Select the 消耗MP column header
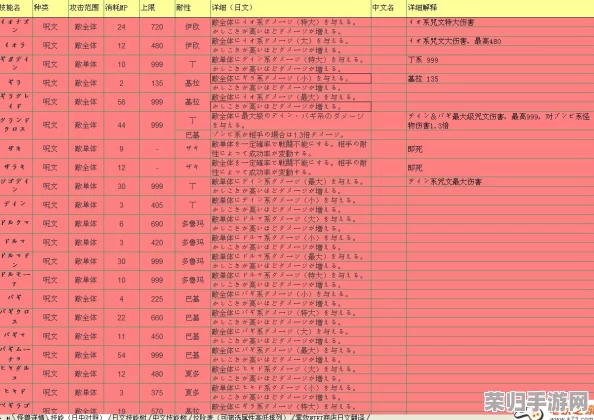The width and height of the screenshot is (594, 420). click(x=121, y=8)
